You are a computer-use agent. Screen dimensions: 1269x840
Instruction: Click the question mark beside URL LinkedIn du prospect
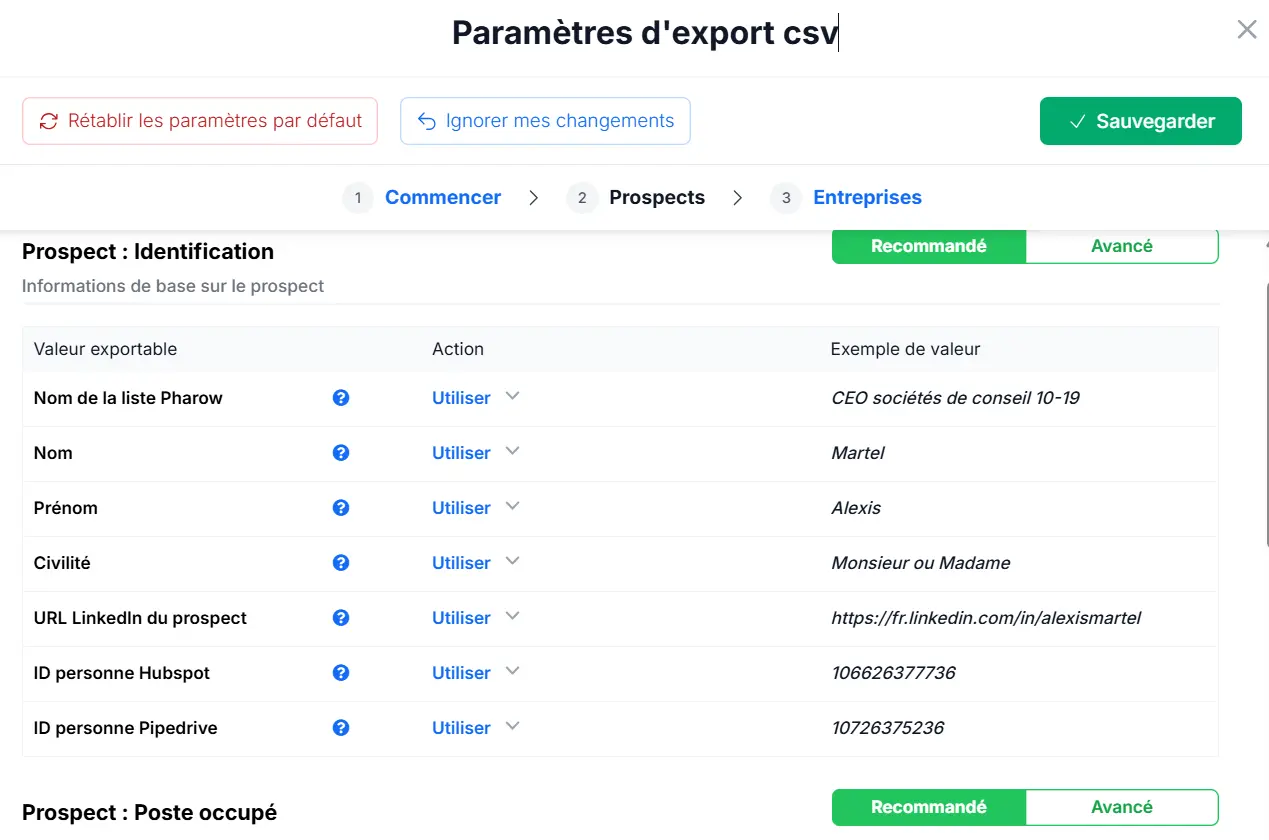341,618
